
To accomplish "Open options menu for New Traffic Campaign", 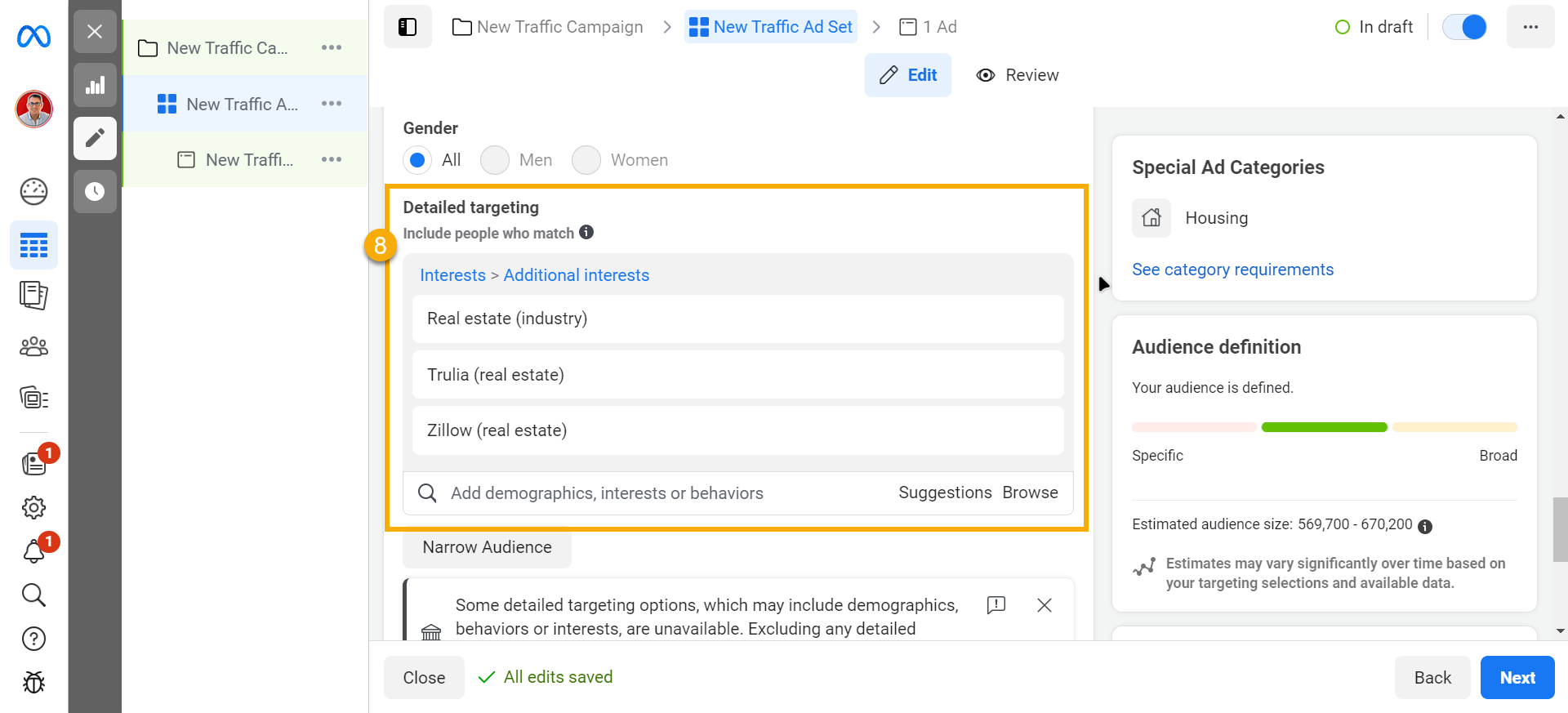I will pos(332,47).
